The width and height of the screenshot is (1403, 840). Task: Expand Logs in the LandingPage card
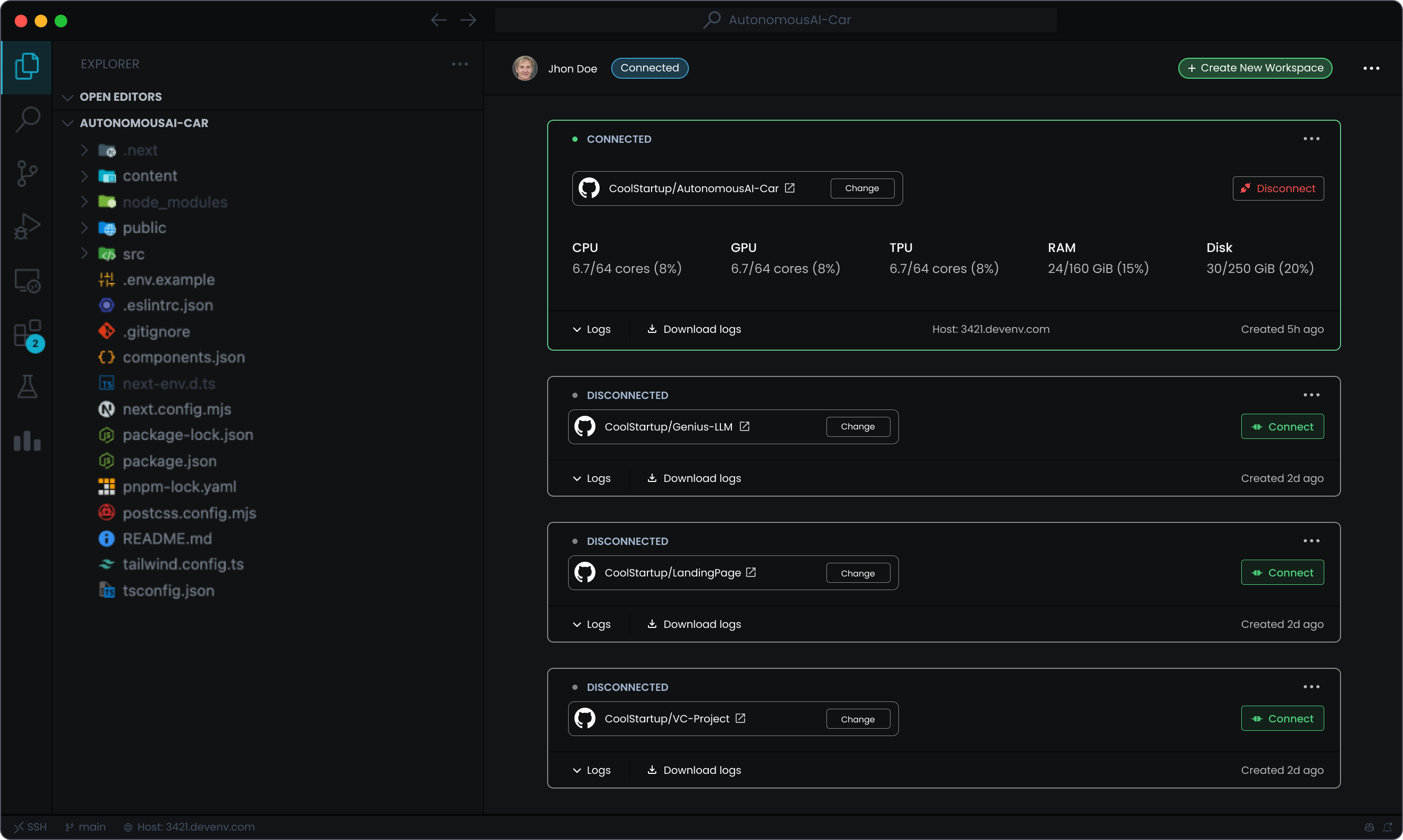pyautogui.click(x=591, y=624)
